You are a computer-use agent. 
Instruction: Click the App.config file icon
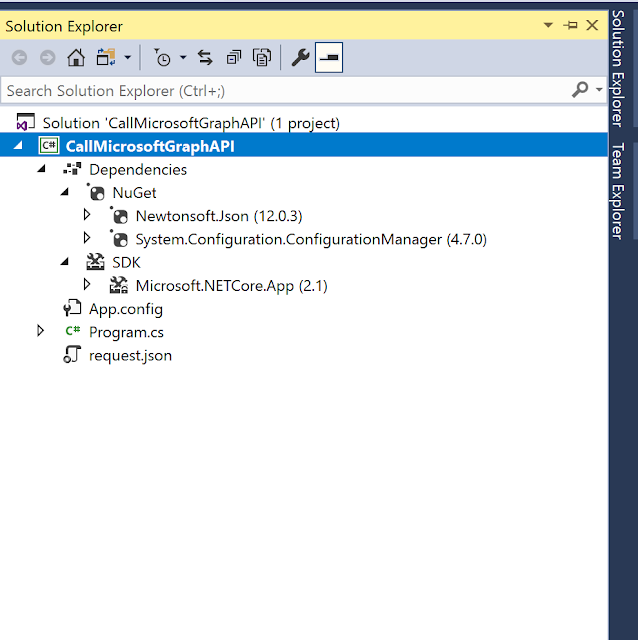[72, 308]
